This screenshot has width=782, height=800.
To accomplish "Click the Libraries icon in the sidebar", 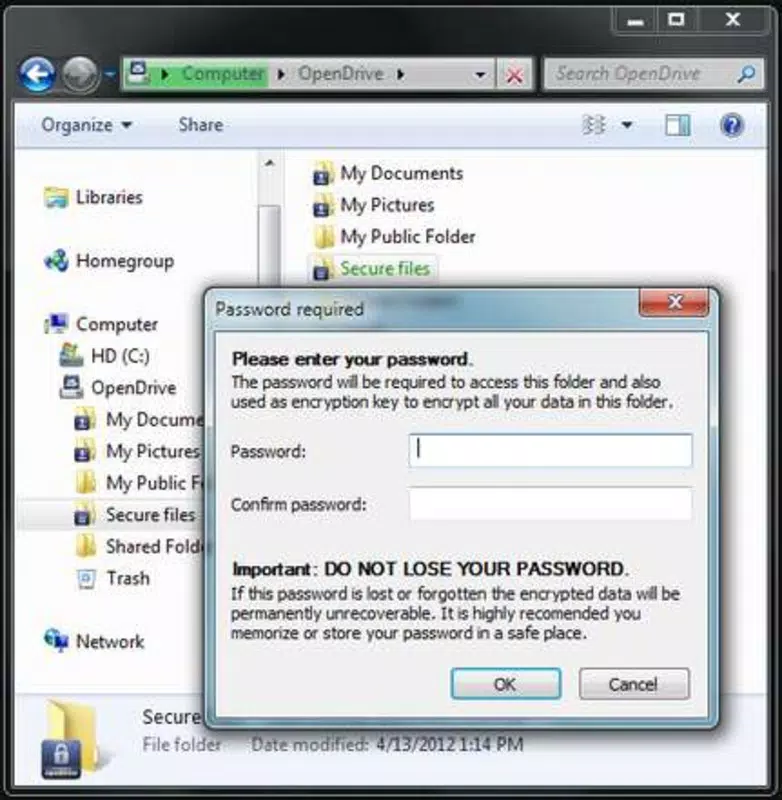I will coord(56,197).
